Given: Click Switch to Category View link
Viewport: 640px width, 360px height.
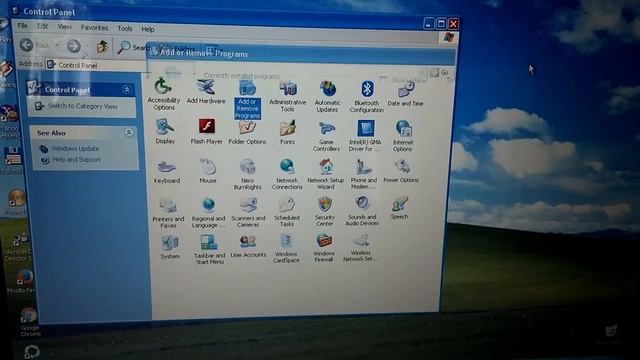Looking at the screenshot, I should [x=82, y=106].
